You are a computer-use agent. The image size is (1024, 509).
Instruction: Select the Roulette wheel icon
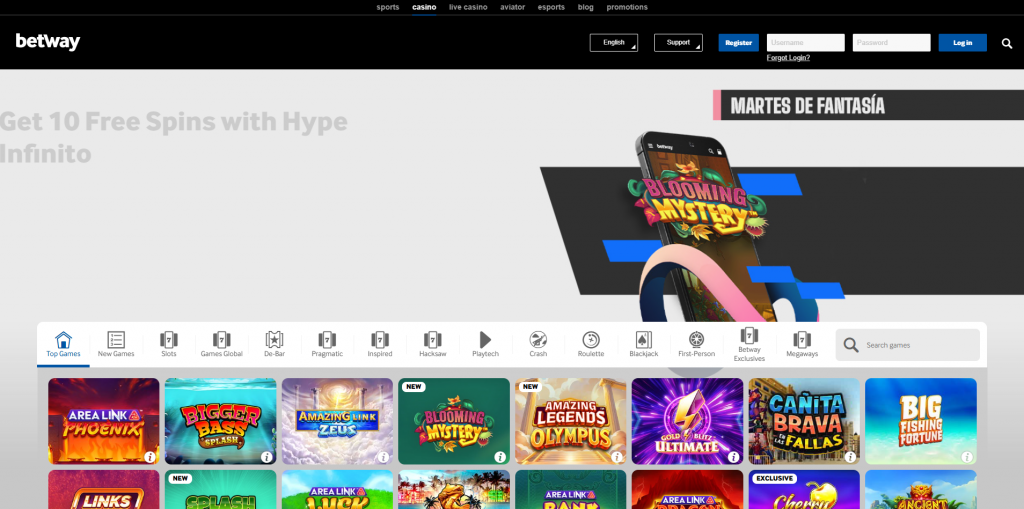pos(591,340)
